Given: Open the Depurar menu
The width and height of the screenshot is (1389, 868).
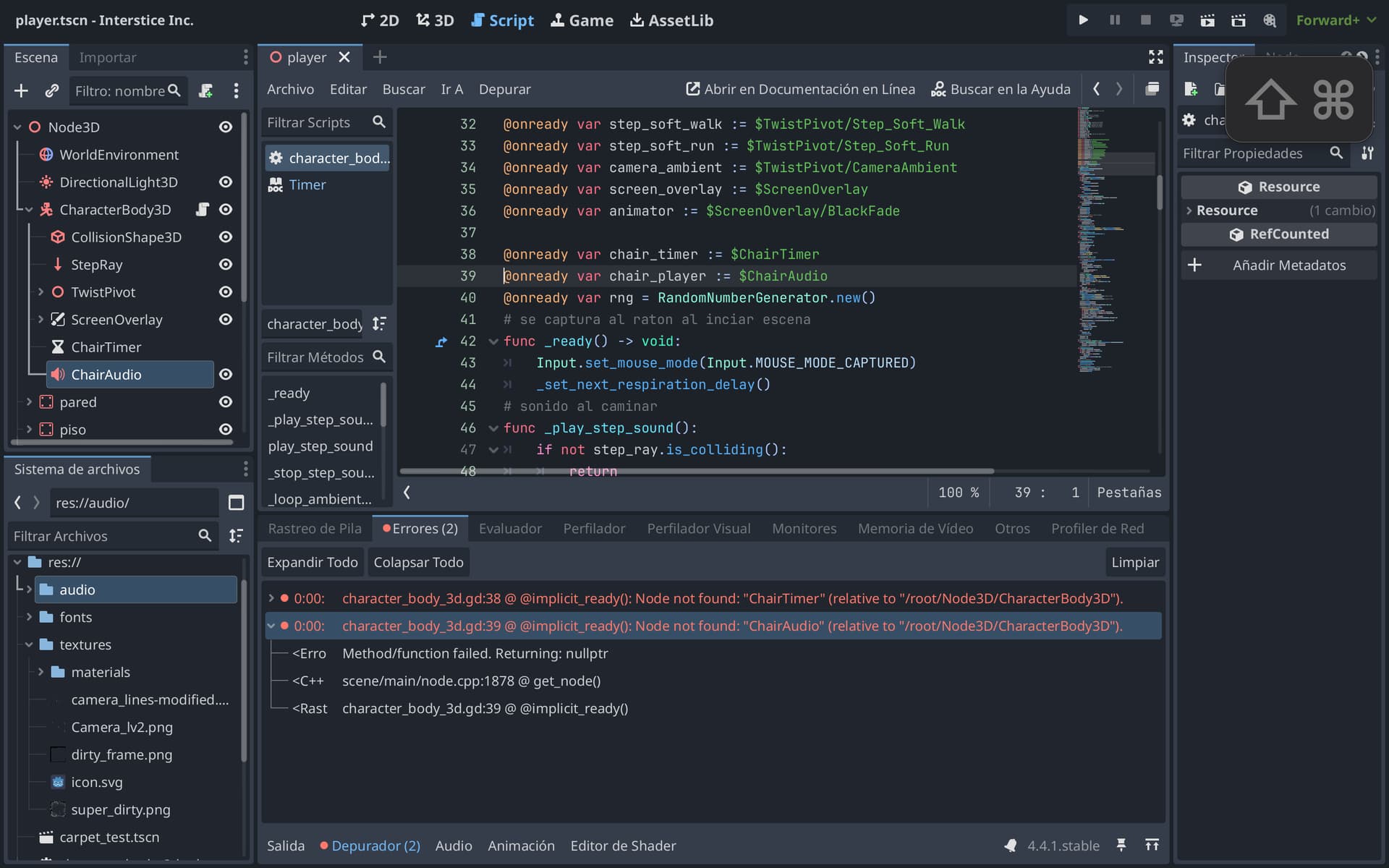Looking at the screenshot, I should click(504, 89).
